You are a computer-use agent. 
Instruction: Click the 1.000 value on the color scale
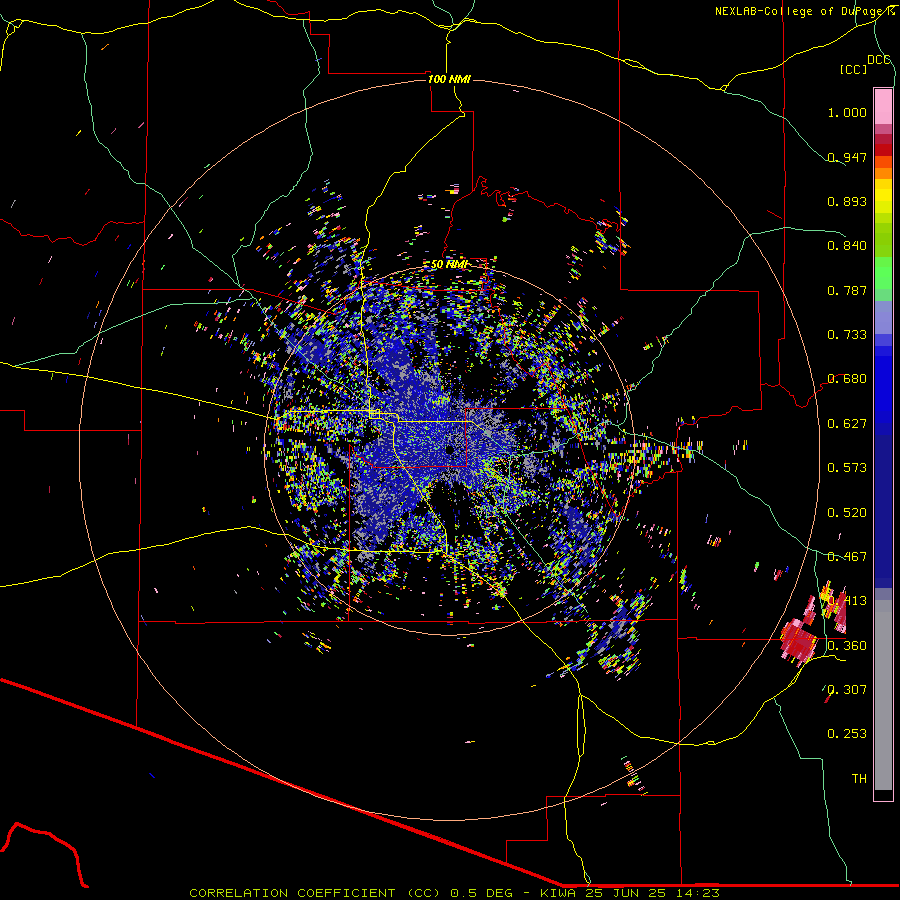847,112
